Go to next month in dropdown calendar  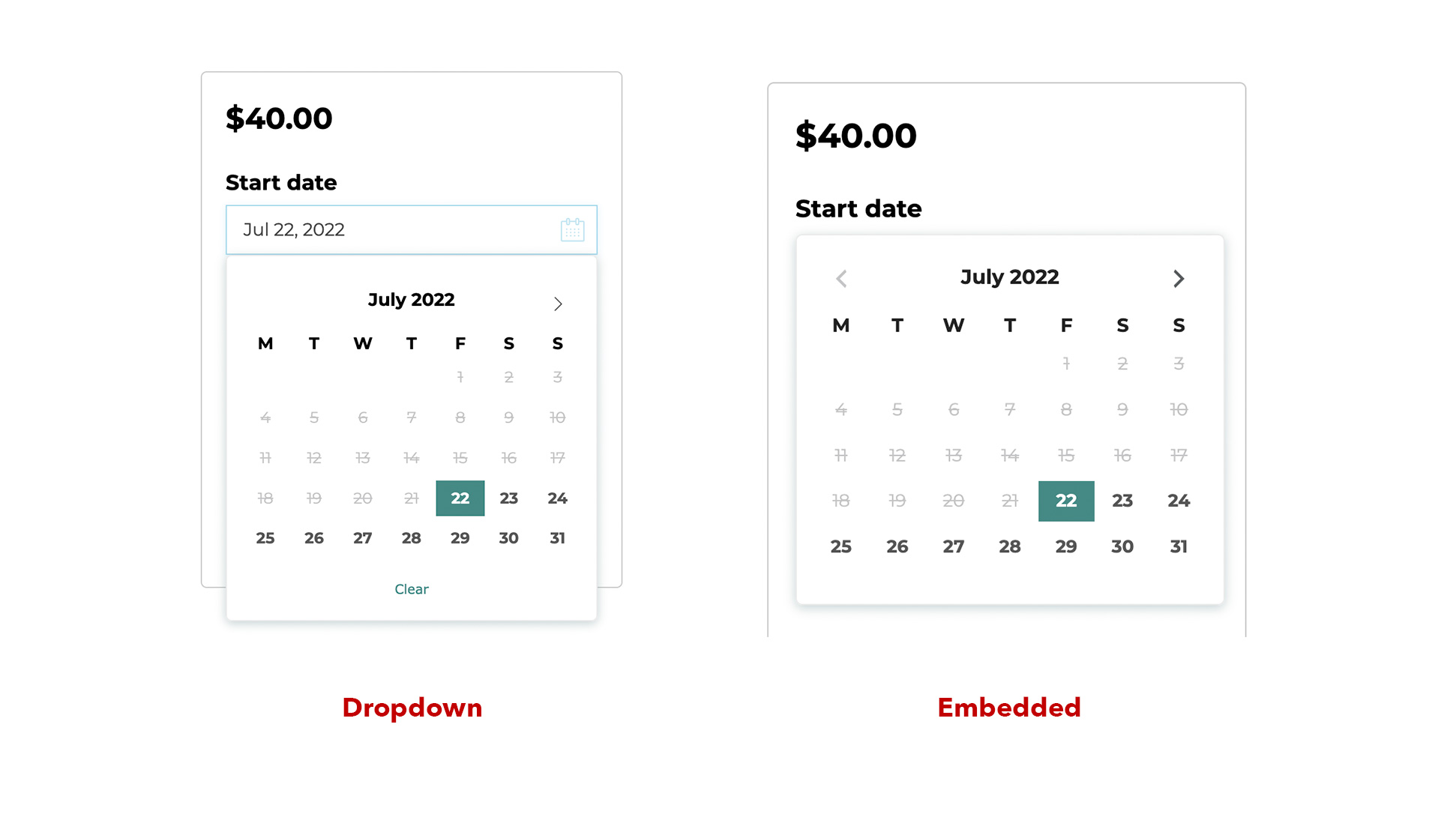click(x=558, y=304)
